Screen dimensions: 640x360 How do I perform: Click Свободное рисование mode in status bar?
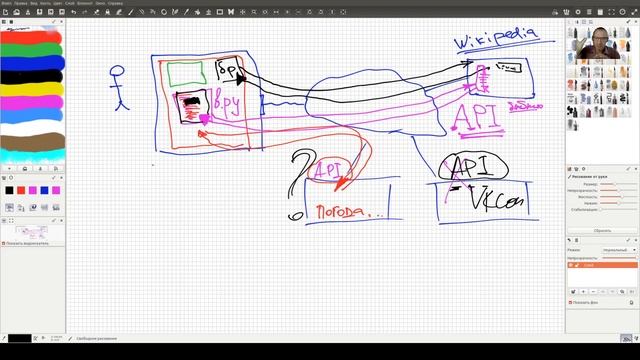tap(97, 338)
